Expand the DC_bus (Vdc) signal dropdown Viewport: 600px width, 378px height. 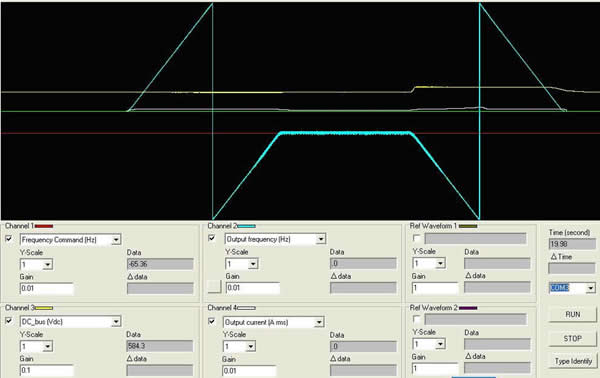pos(116,322)
